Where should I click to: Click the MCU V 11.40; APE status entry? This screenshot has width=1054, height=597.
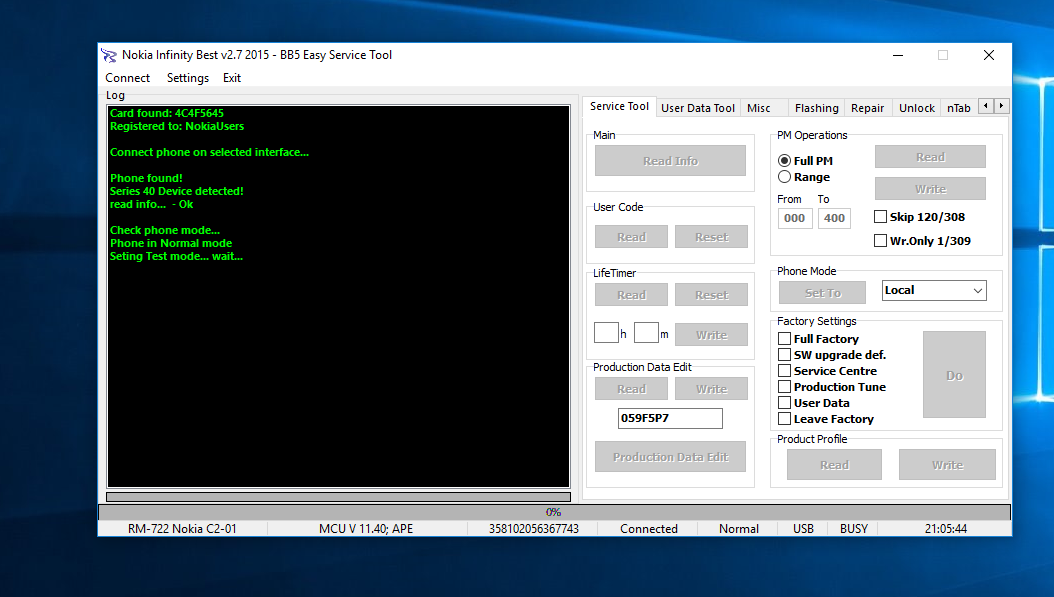pos(366,528)
